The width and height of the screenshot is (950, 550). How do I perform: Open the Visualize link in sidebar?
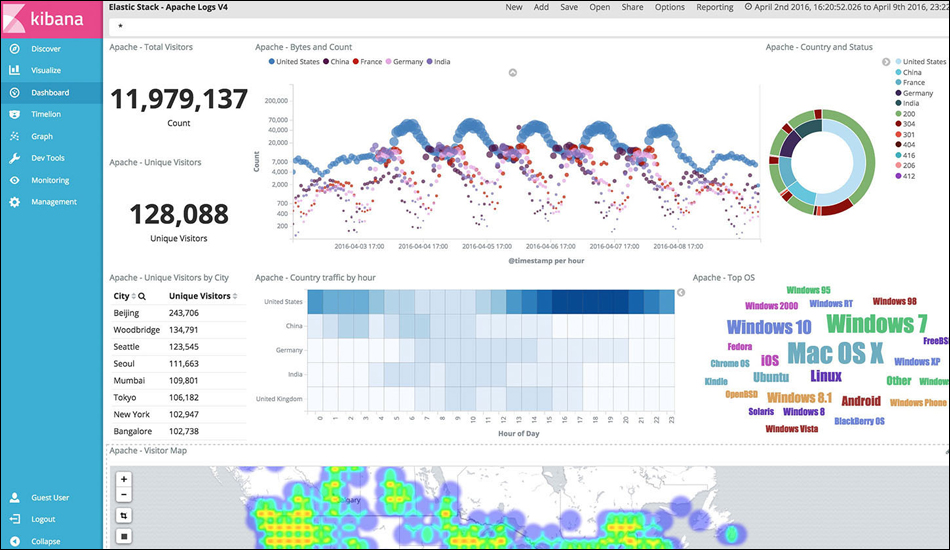coord(46,70)
